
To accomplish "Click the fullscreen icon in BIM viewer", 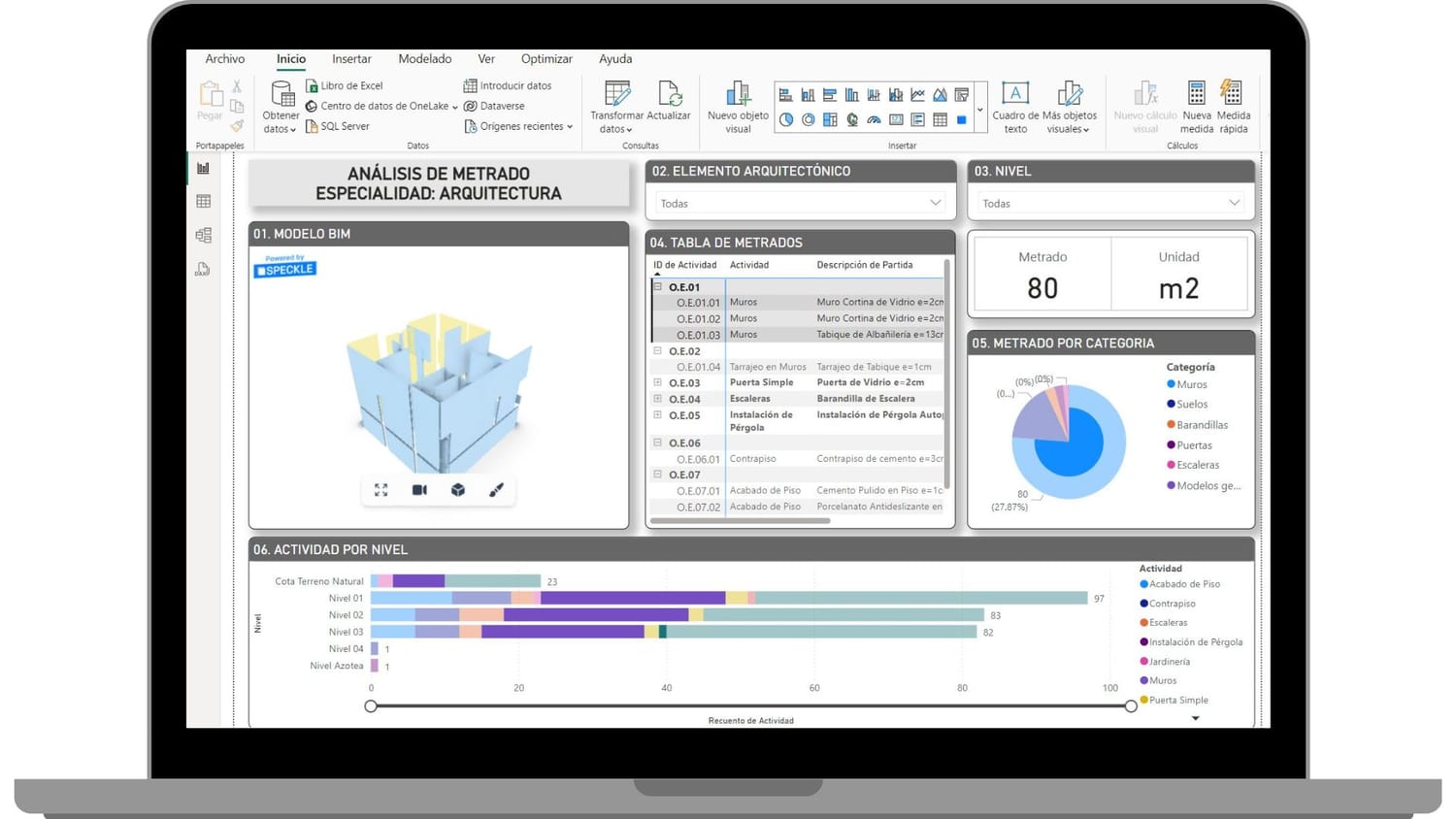I will point(381,490).
